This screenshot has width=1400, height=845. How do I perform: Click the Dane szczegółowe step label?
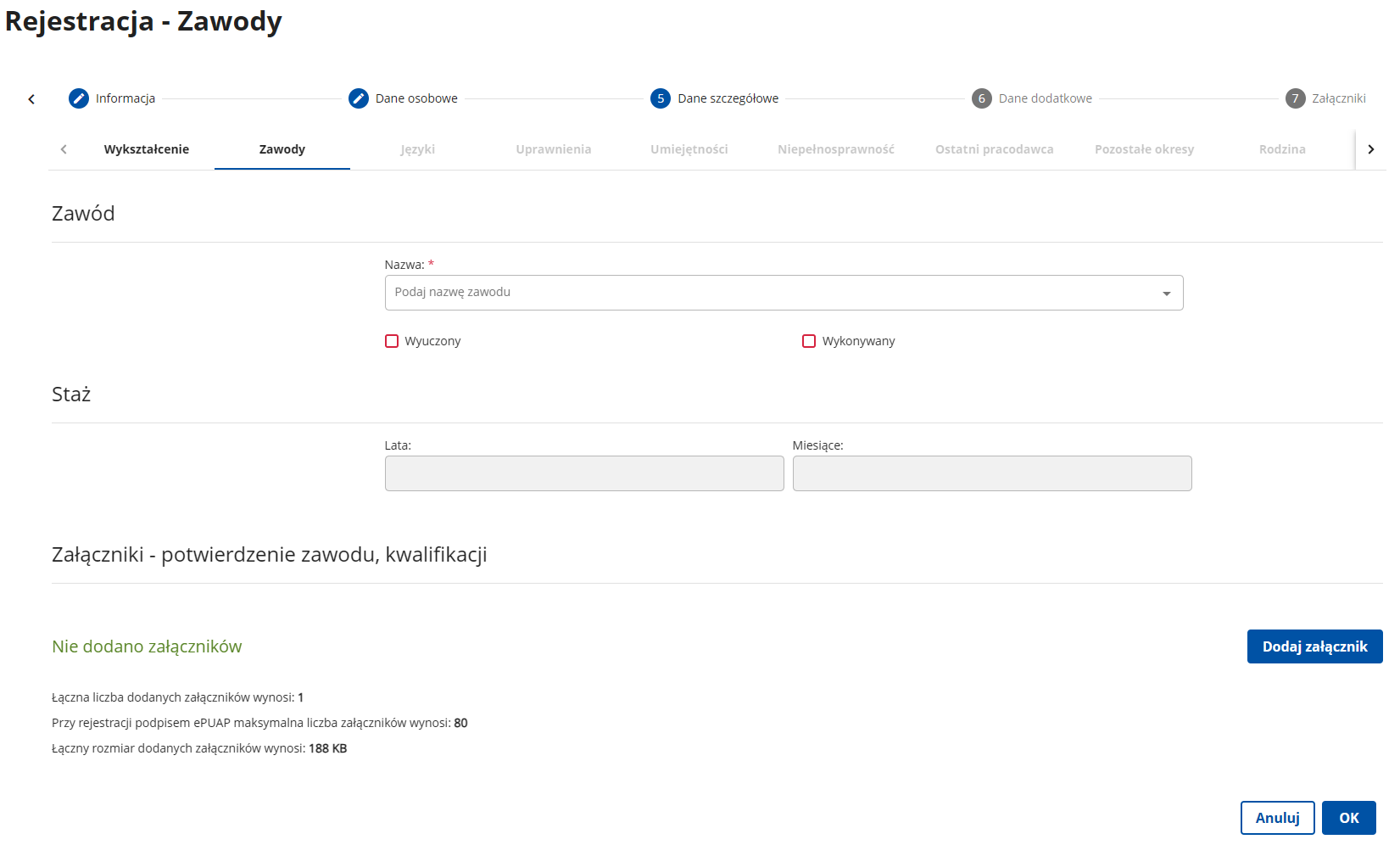point(728,98)
